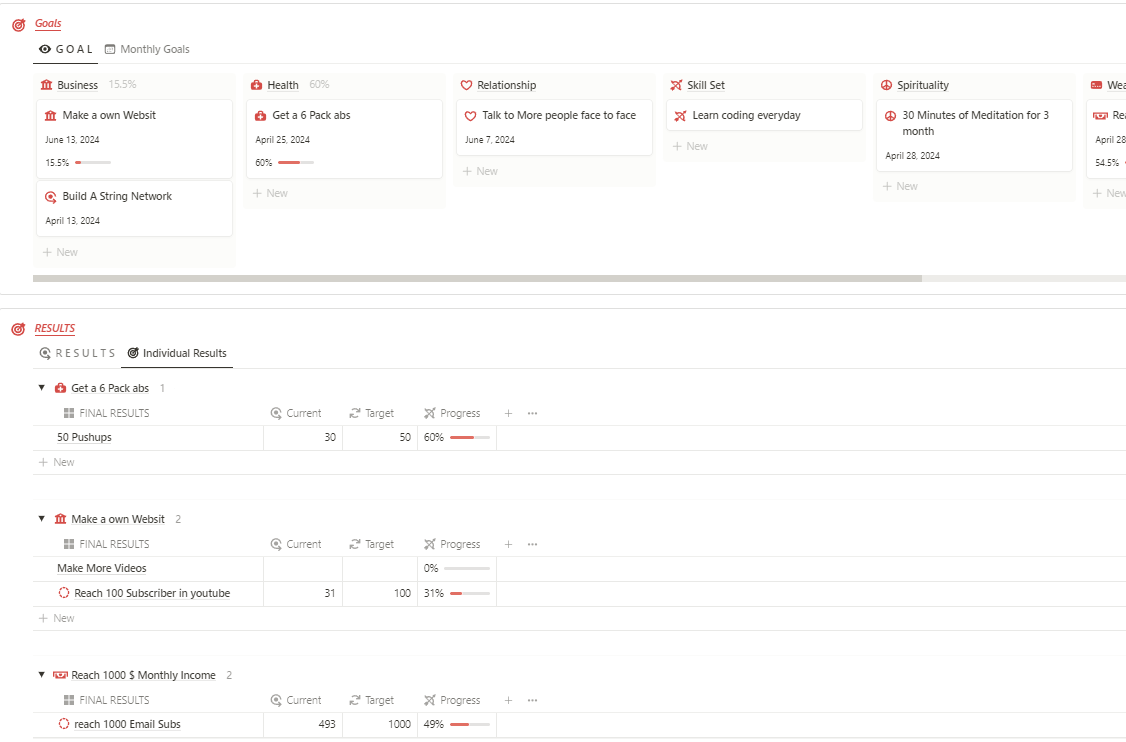Collapse the Make a own Websit results group
This screenshot has height=742, width=1126.
click(x=41, y=518)
